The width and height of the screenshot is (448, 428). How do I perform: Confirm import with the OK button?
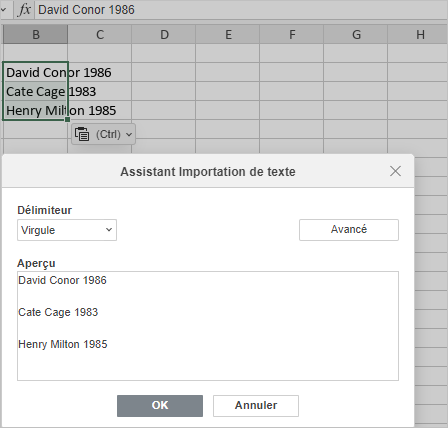coord(160,406)
